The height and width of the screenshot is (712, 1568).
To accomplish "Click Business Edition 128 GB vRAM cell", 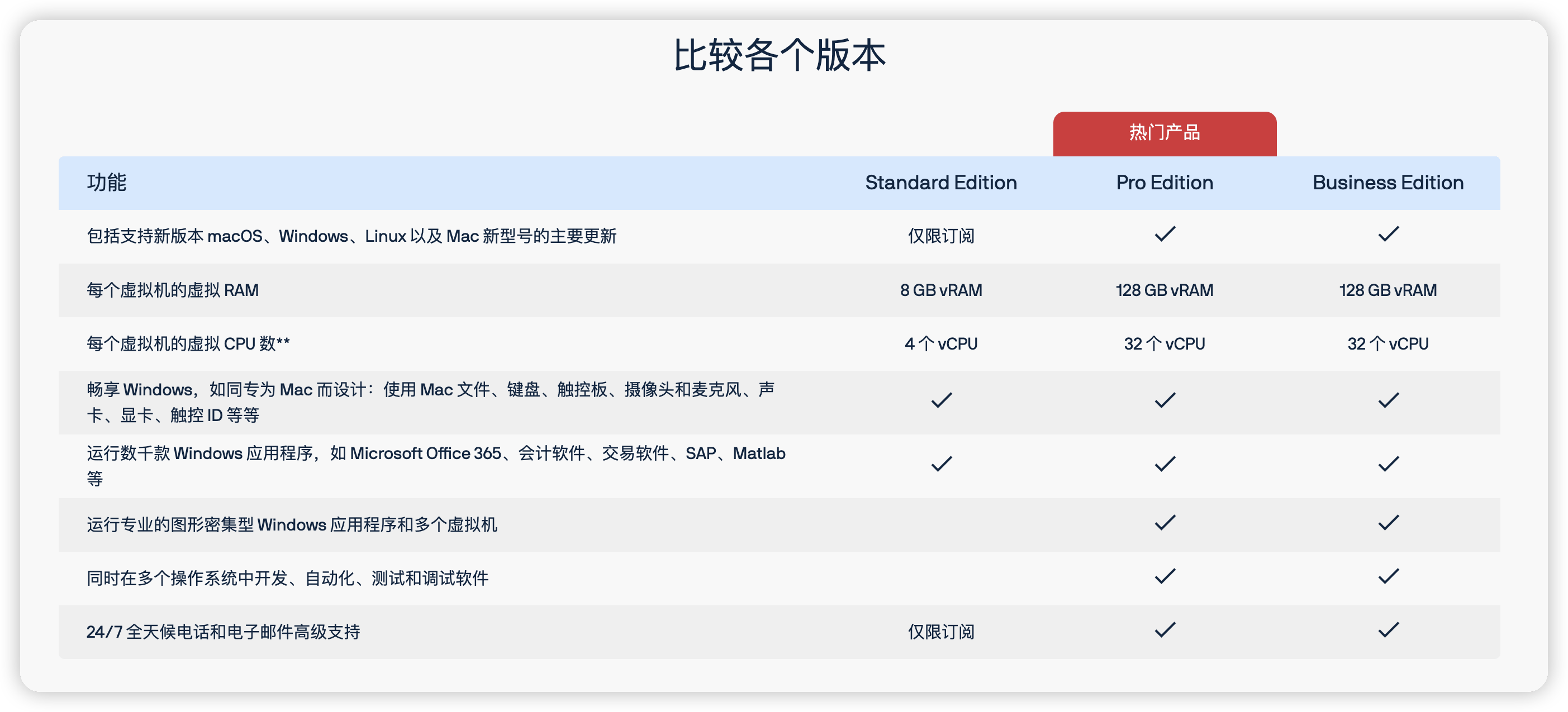I will click(1388, 290).
